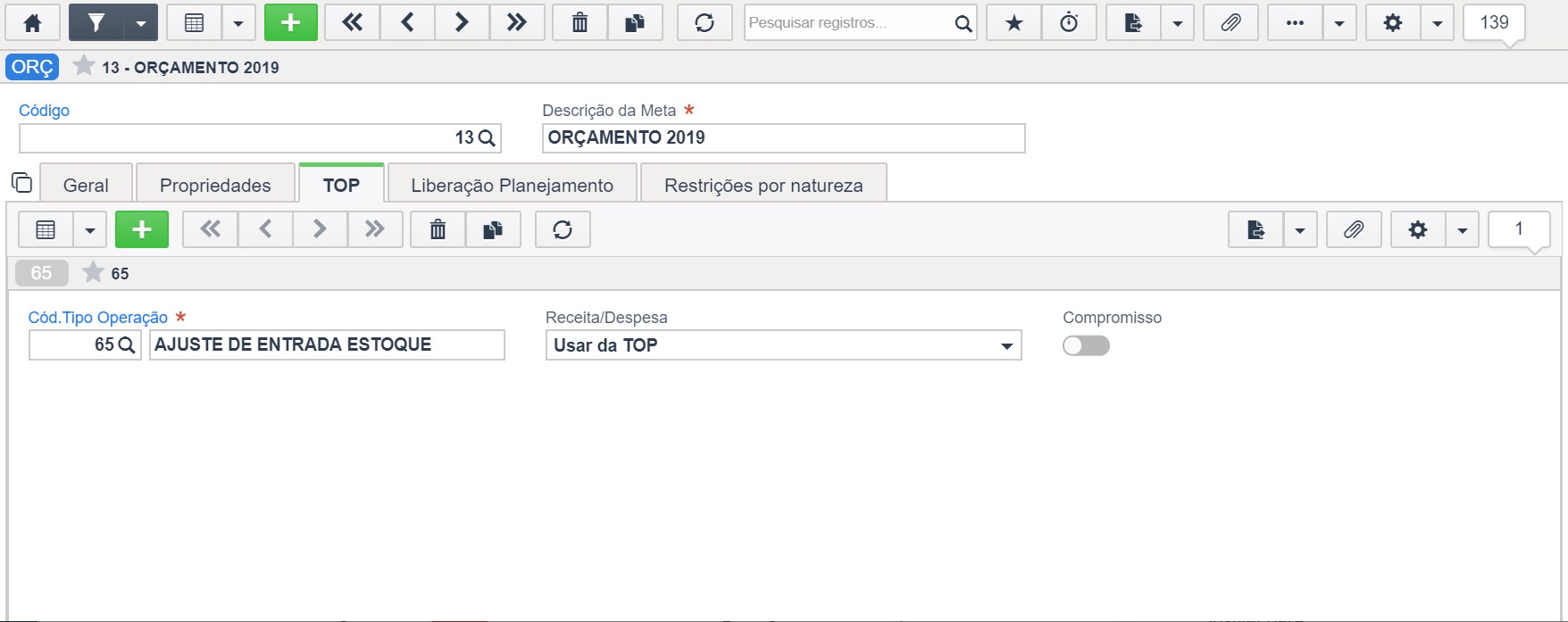The height and width of the screenshot is (622, 1568).
Task: Click the 139 record counter
Action: click(1495, 23)
